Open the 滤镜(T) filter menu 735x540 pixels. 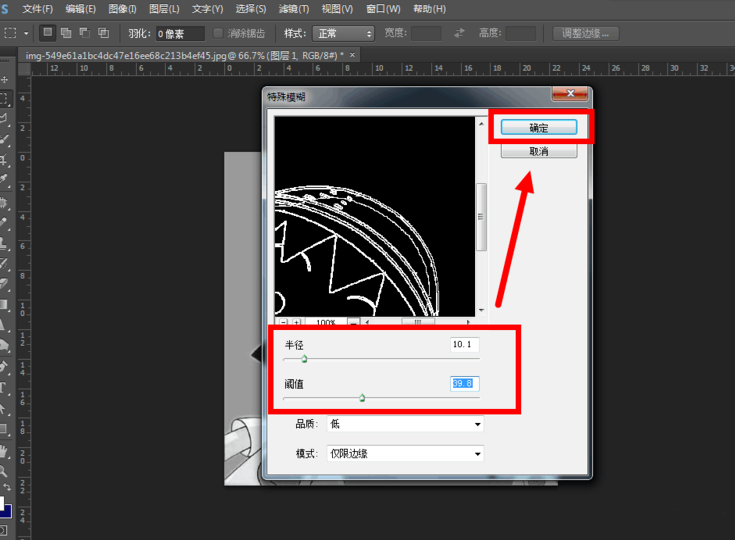[x=294, y=9]
